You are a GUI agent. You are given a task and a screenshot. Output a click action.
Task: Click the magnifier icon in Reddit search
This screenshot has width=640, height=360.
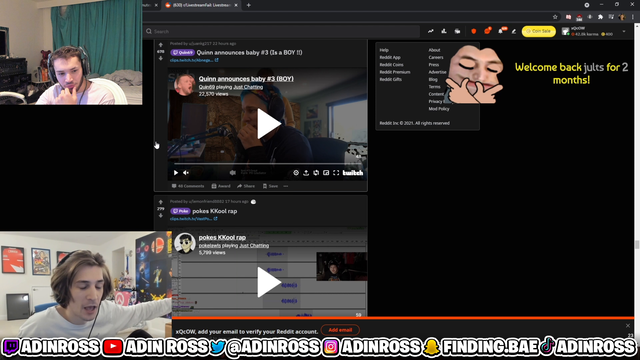click(x=149, y=31)
